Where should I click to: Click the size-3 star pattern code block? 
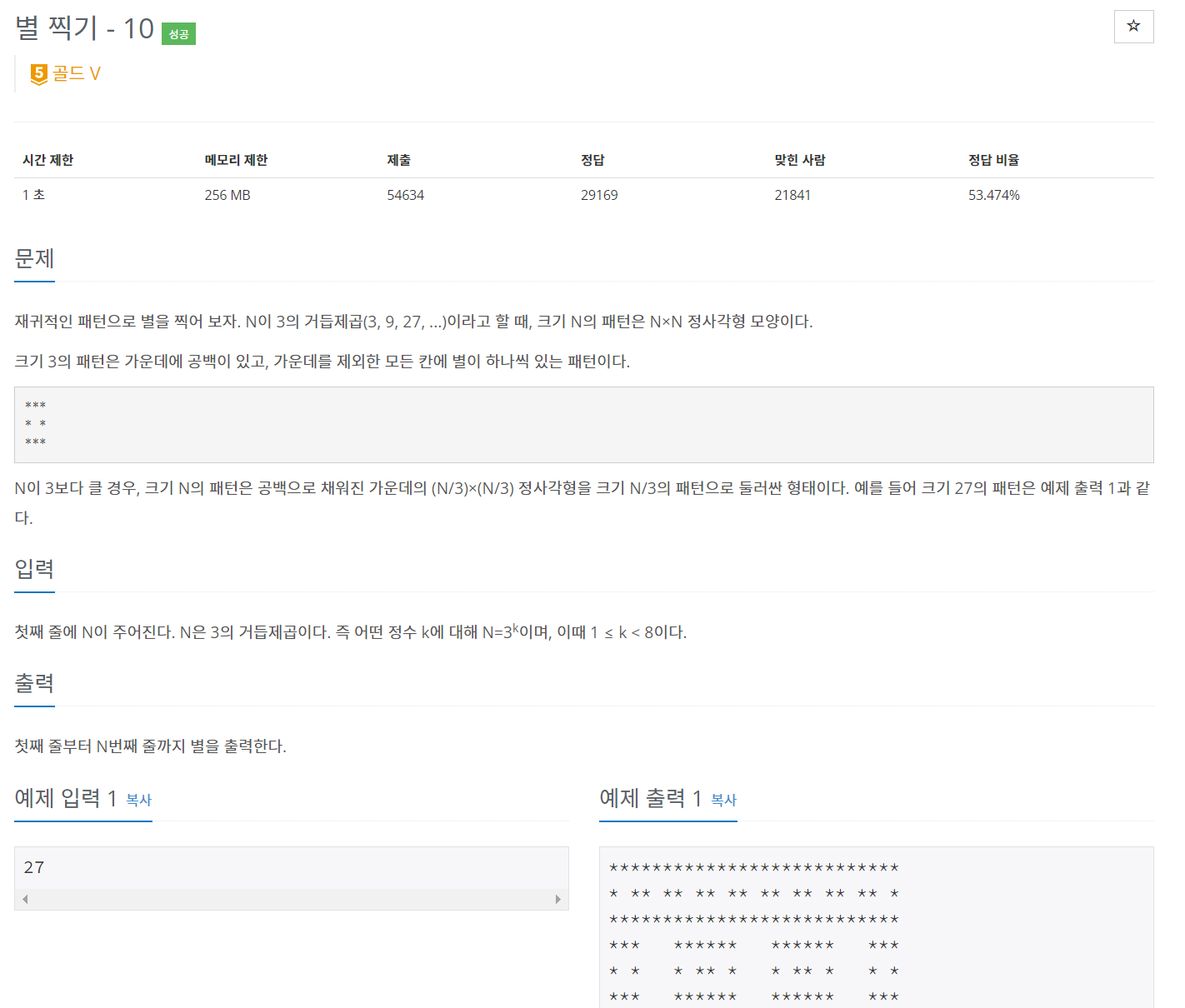pyautogui.click(x=584, y=425)
